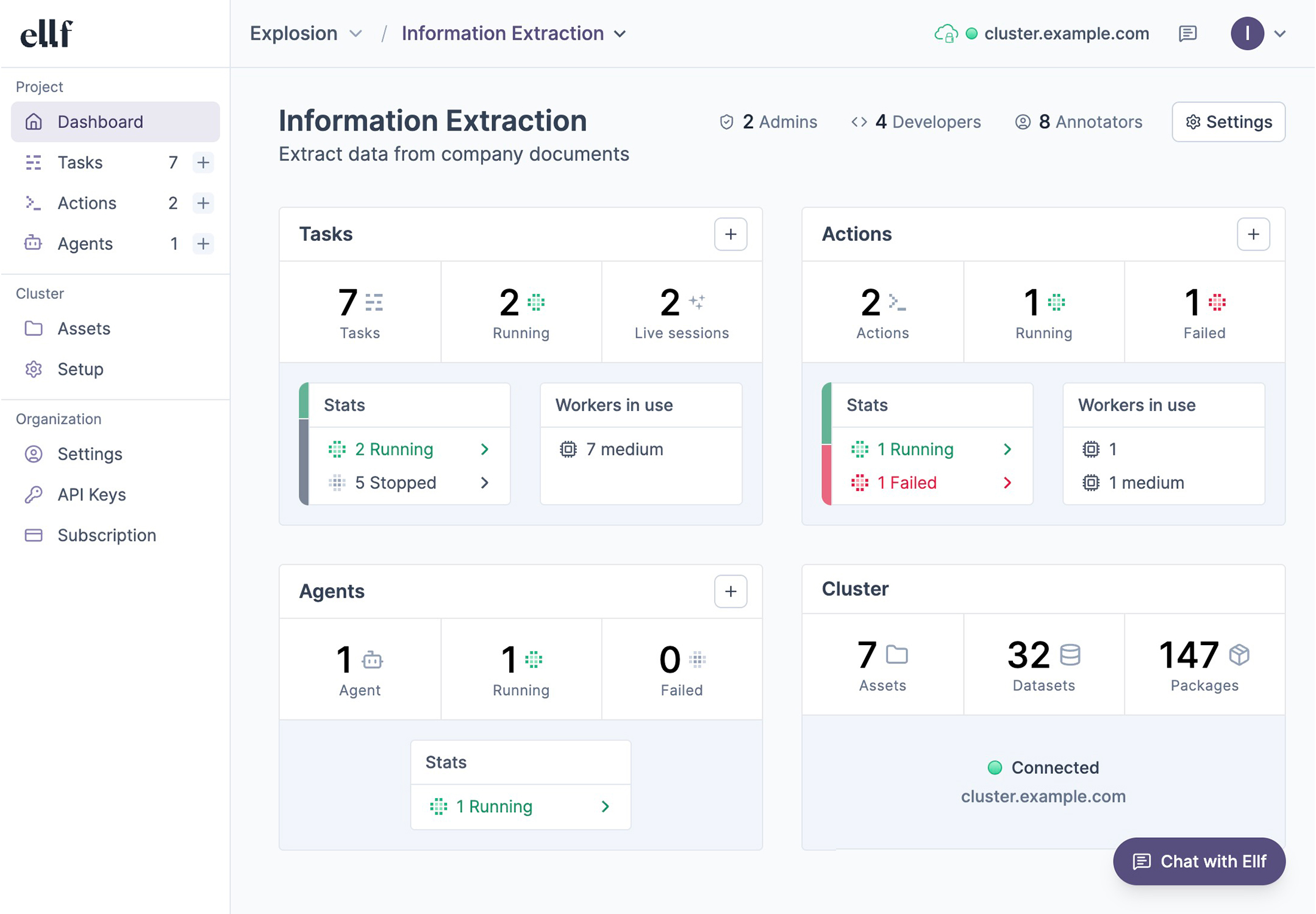Click plus button in Actions card
The height and width of the screenshot is (914, 1316).
pos(1253,234)
